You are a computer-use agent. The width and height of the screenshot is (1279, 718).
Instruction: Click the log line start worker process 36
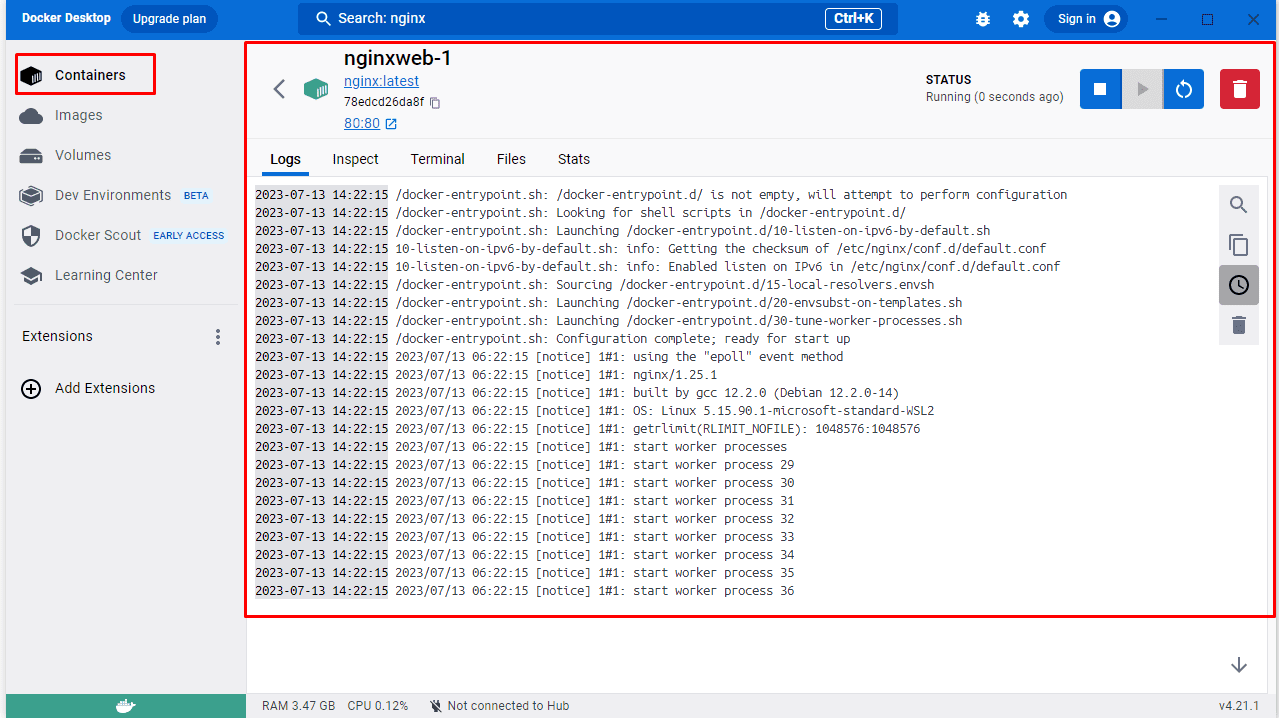click(525, 591)
